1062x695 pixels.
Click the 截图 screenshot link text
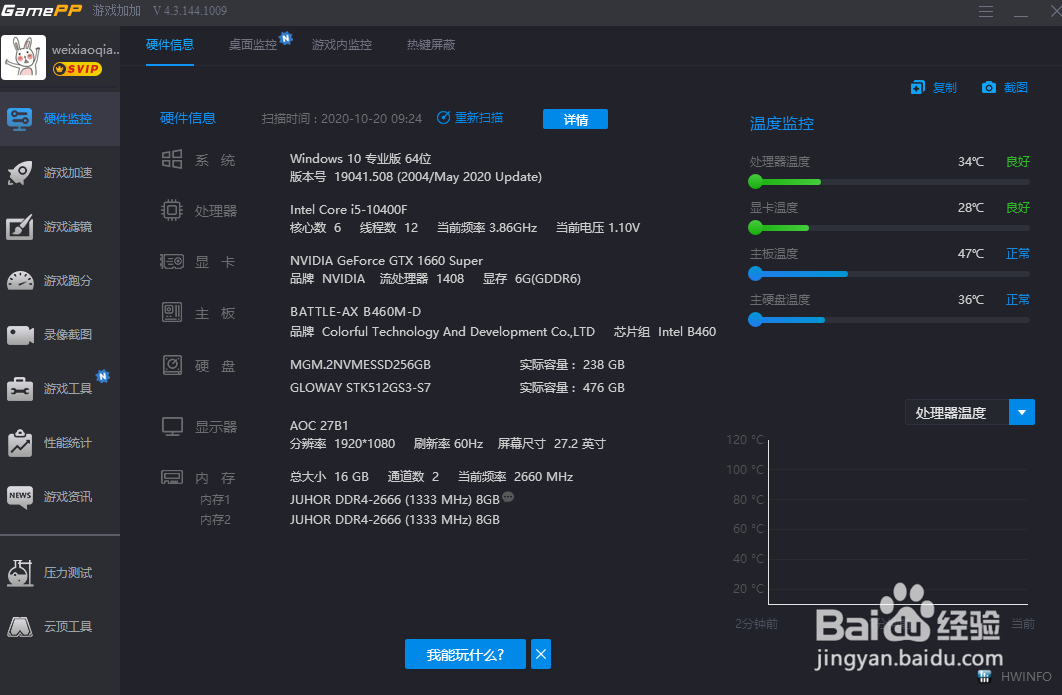tap(1015, 87)
